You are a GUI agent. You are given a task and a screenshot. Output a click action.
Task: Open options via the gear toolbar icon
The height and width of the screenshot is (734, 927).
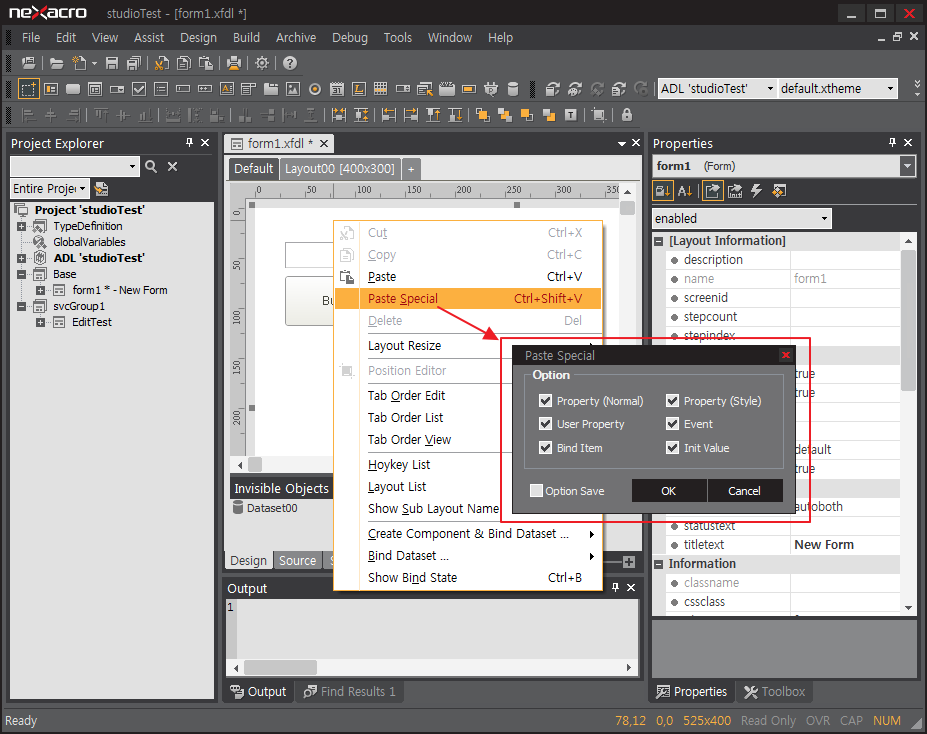pos(262,63)
